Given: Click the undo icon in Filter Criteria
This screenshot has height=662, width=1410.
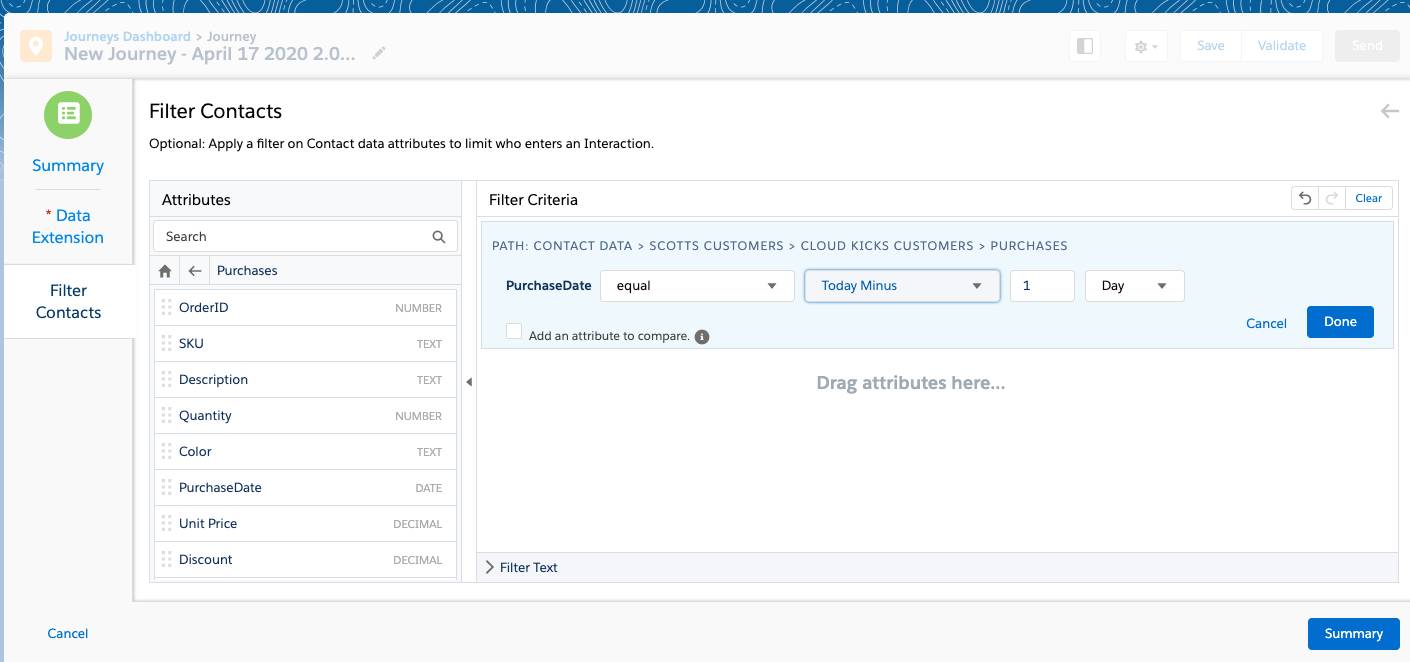Looking at the screenshot, I should (1305, 198).
